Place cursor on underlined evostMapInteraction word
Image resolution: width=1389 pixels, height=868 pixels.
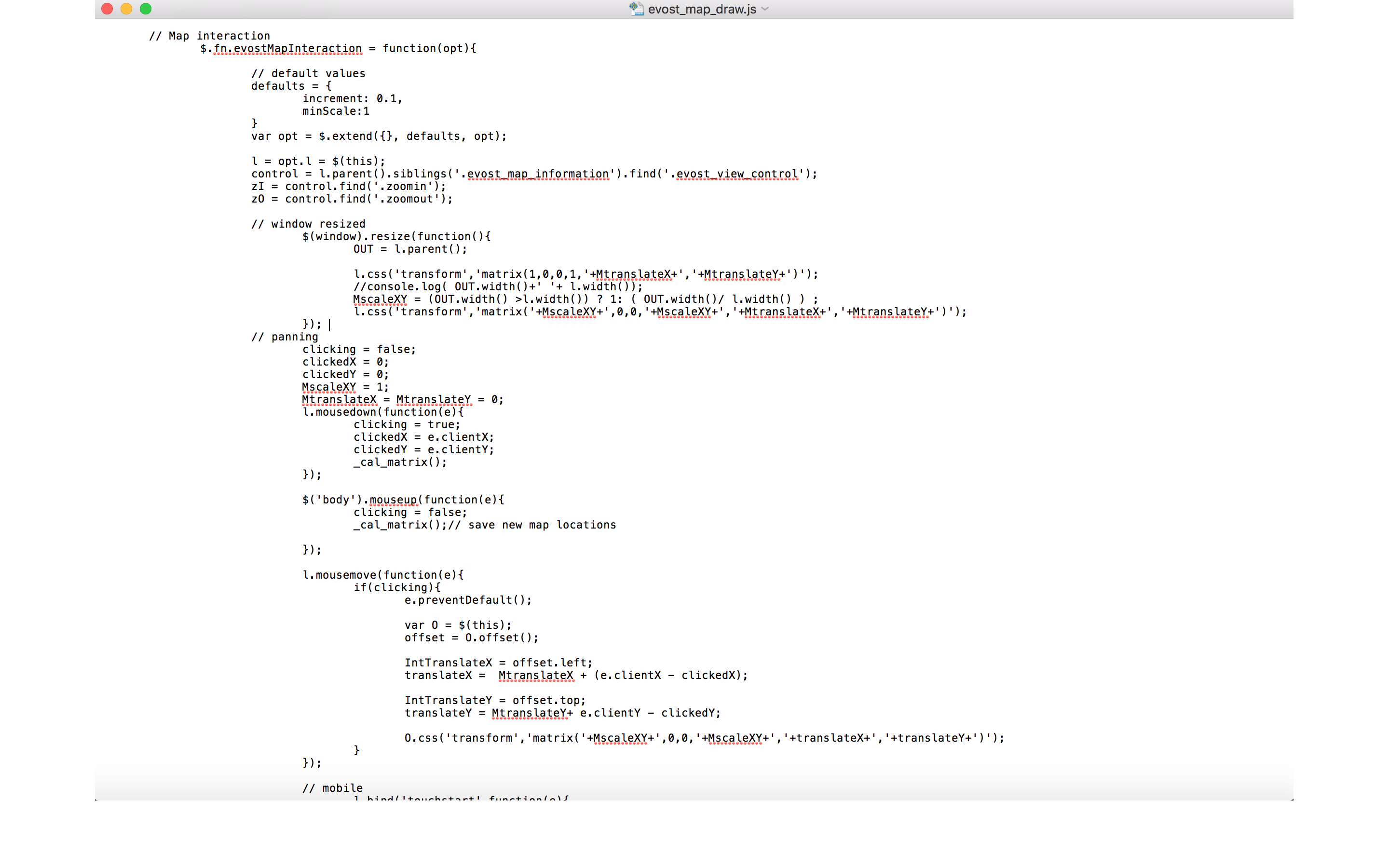point(297,48)
